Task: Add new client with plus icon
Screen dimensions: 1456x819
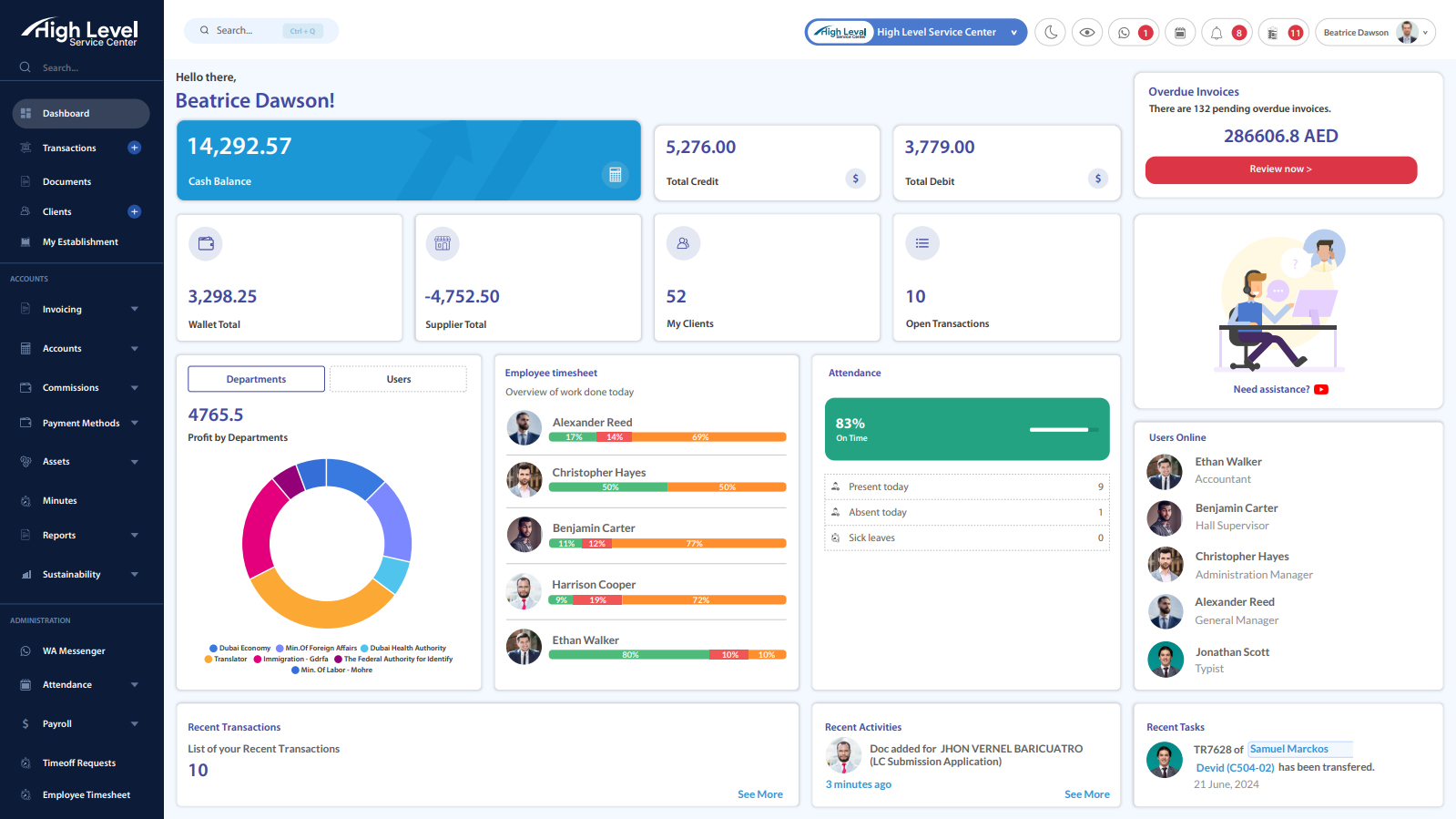Action: coord(135,211)
